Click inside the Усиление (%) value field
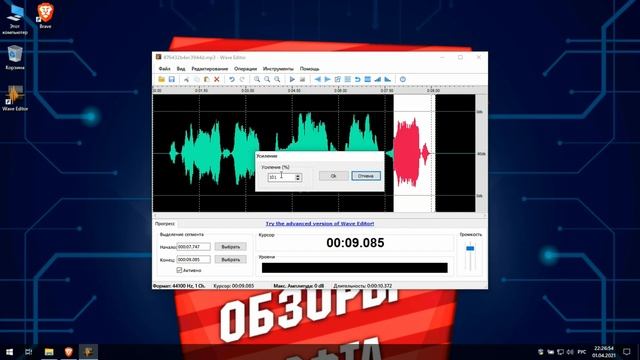640x360 pixels. (281, 177)
